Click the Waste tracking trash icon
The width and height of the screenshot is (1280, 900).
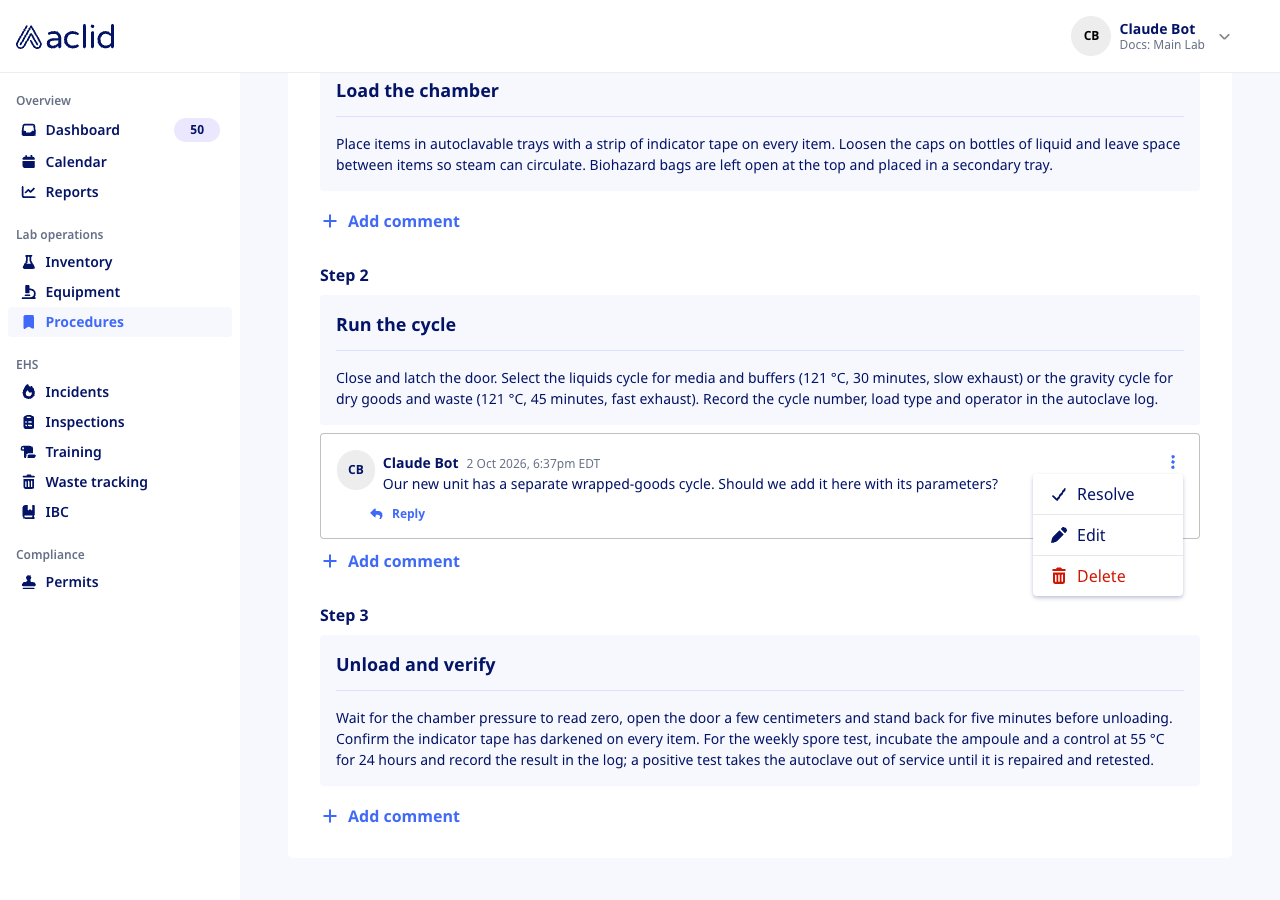(29, 482)
